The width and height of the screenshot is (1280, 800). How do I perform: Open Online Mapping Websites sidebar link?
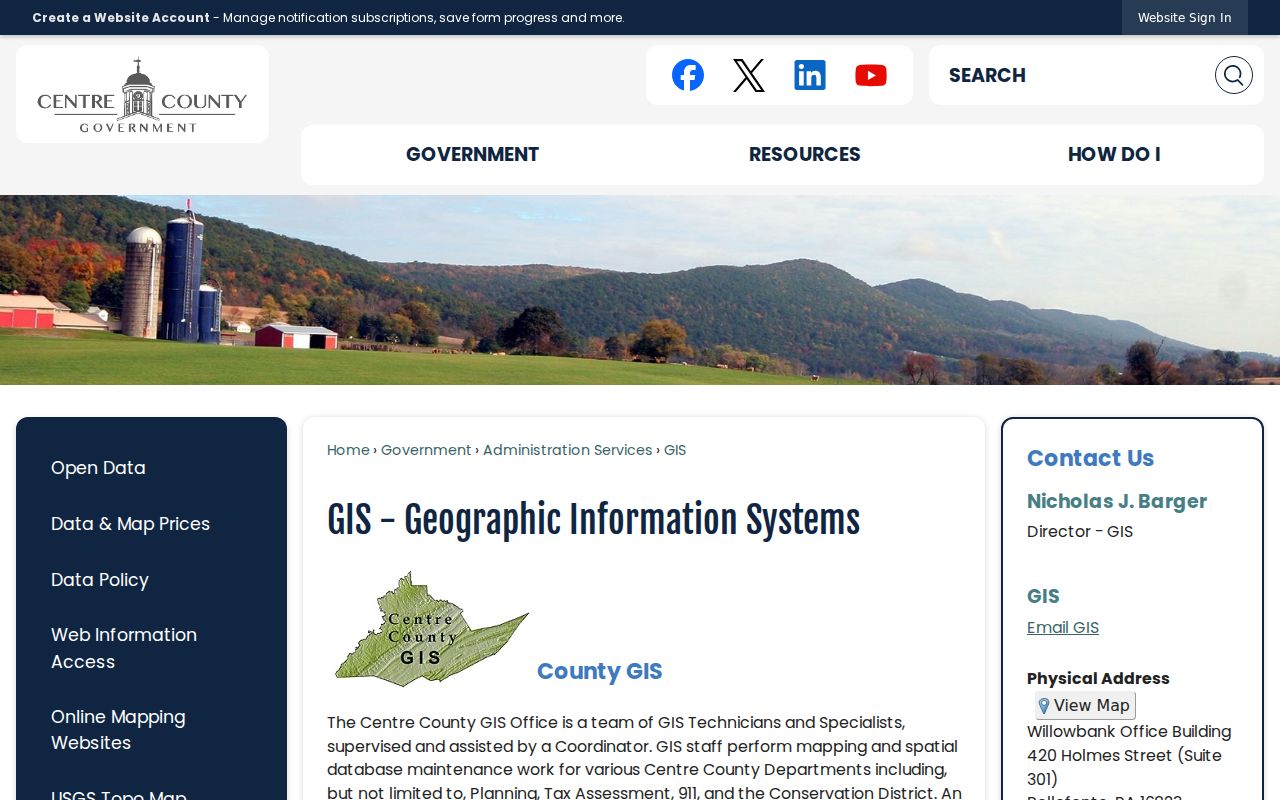118,730
